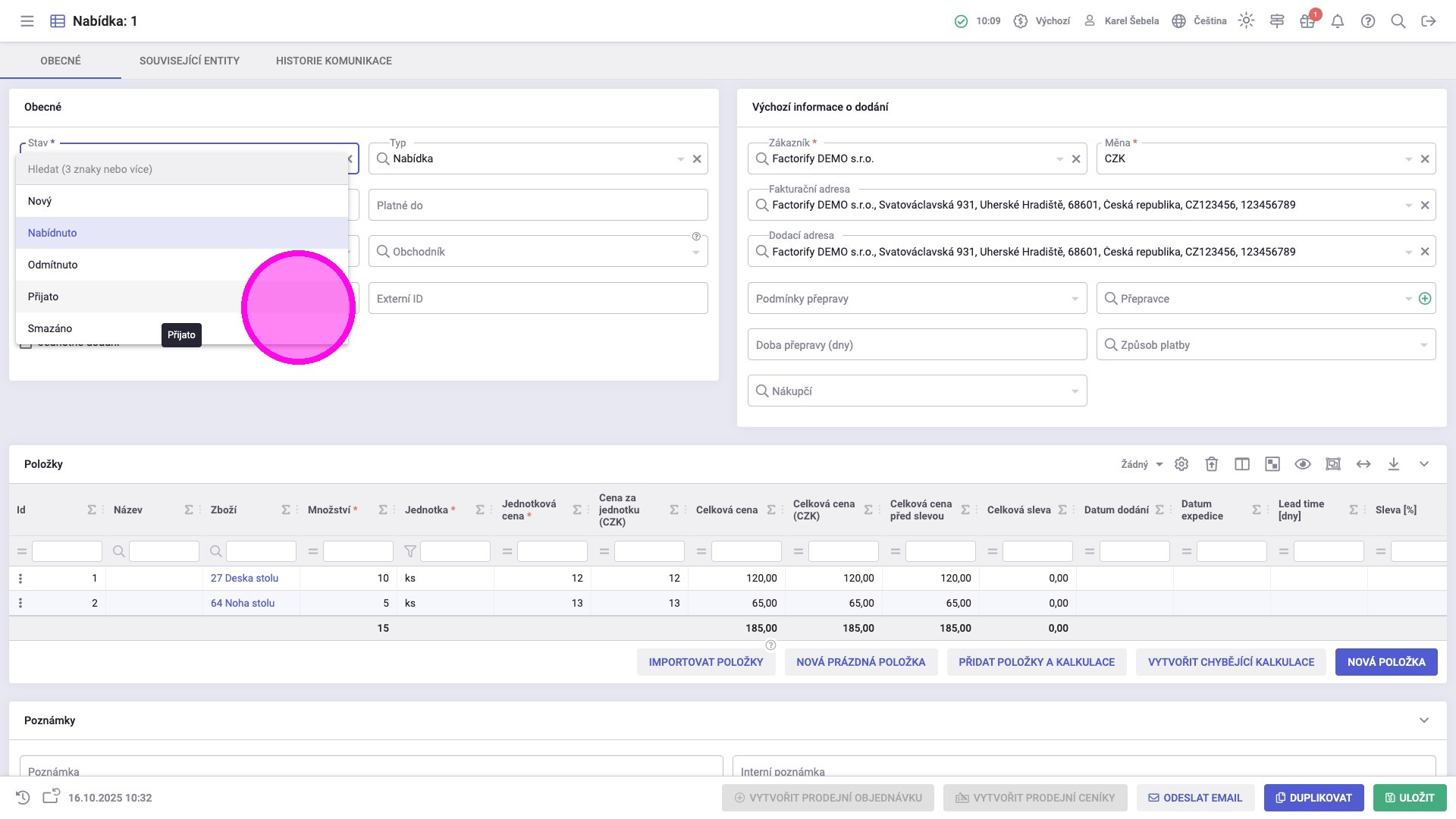1456x819 pixels.
Task: Clear the Měna CZK field
Action: [1425, 159]
